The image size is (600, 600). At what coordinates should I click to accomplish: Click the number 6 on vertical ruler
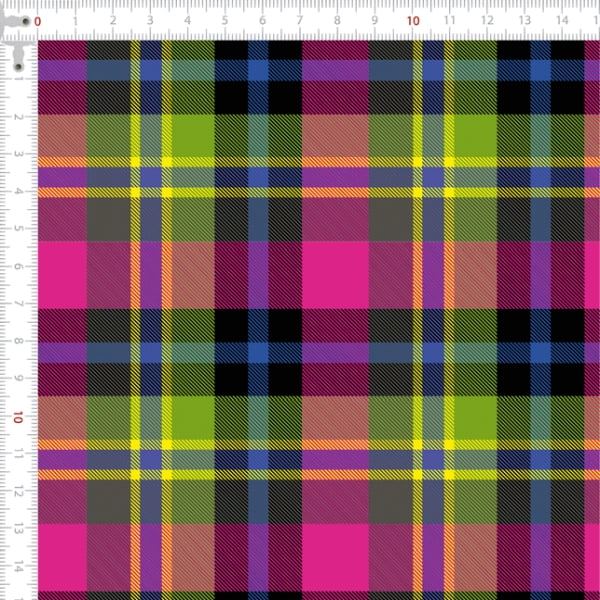click(18, 266)
